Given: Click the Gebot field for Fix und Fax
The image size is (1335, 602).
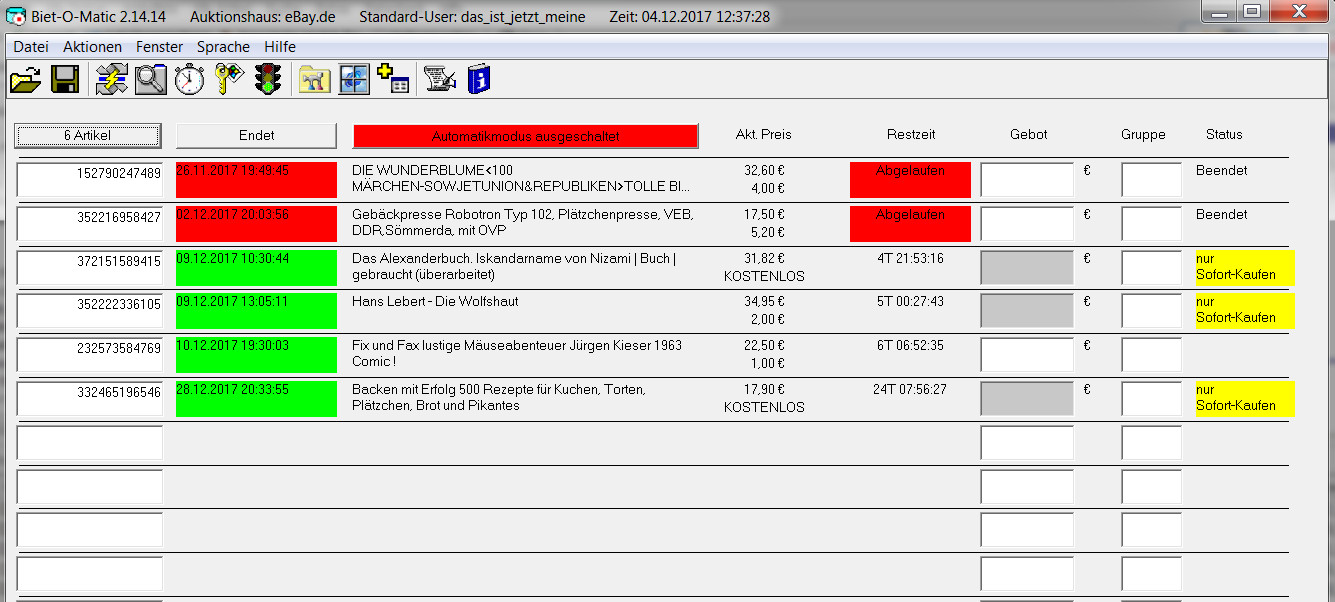Looking at the screenshot, I should [1026, 355].
